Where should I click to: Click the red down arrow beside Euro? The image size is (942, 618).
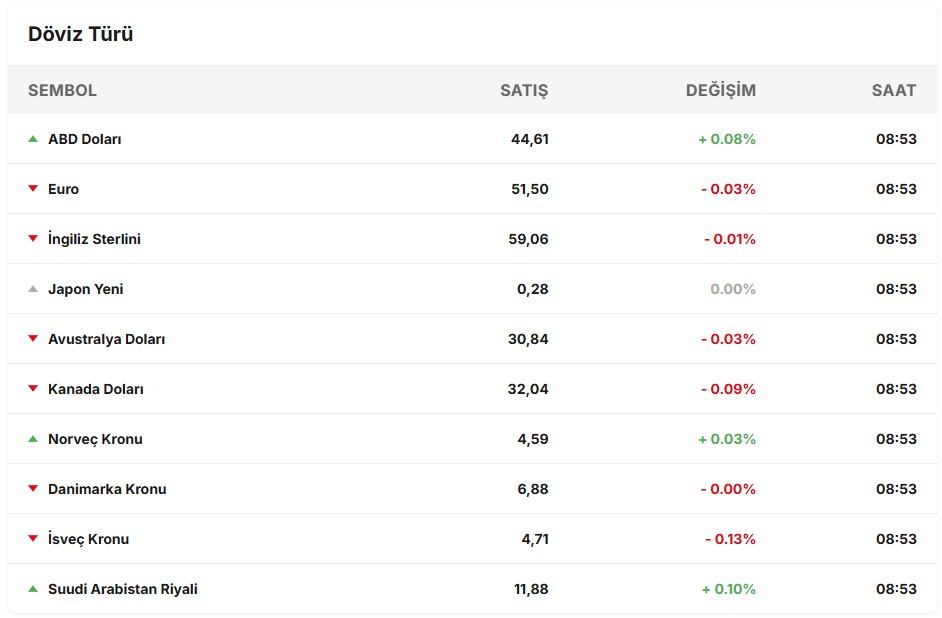tap(33, 189)
